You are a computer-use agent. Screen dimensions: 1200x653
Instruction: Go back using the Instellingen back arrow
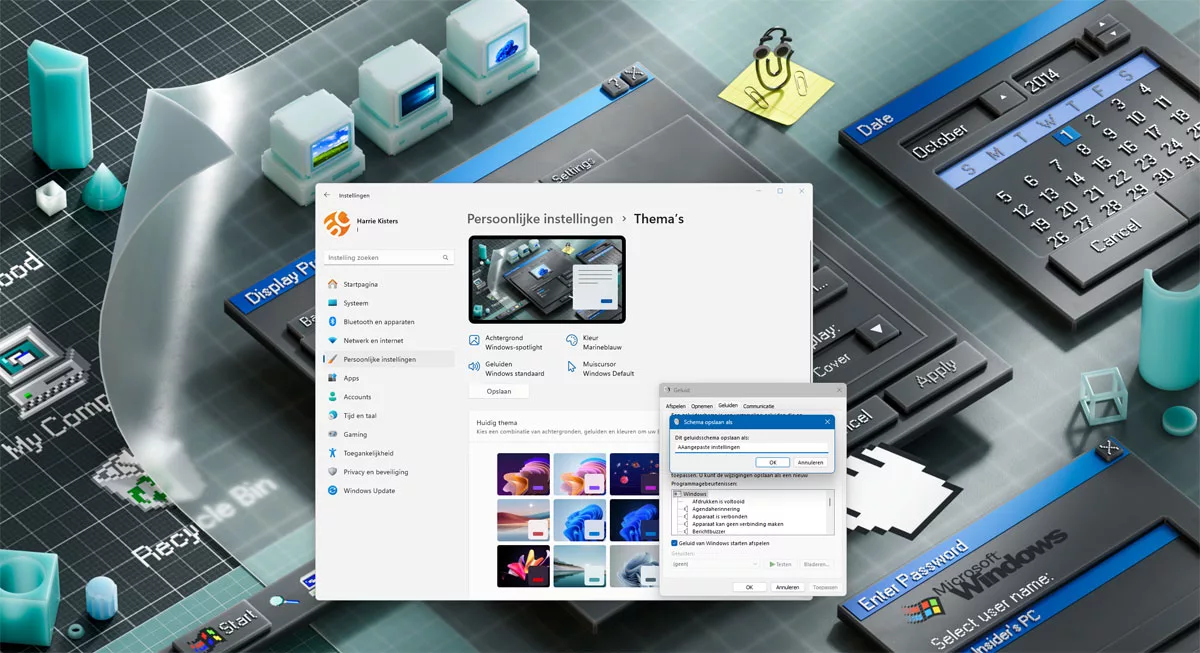(x=327, y=195)
